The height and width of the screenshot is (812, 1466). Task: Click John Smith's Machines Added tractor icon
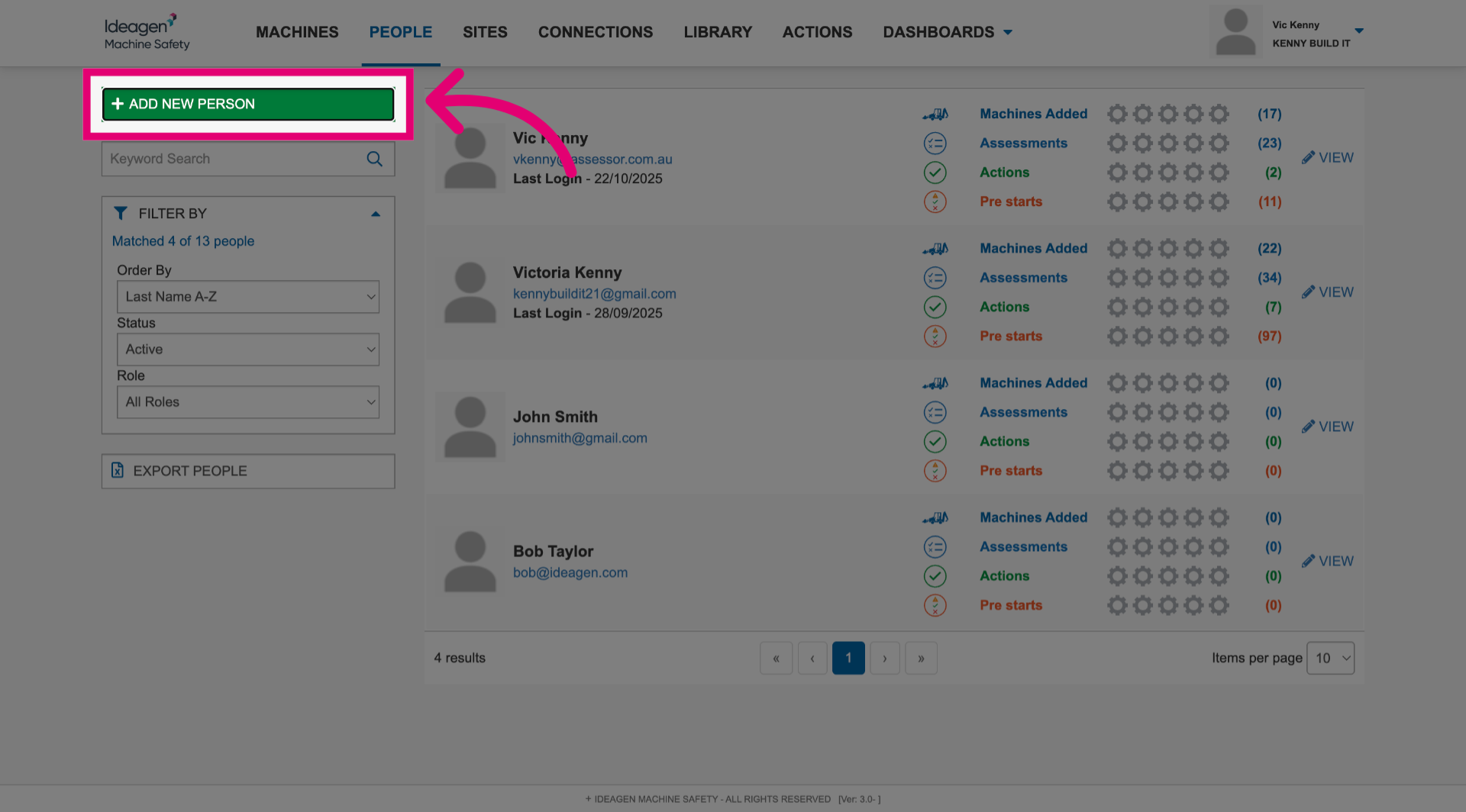[935, 383]
